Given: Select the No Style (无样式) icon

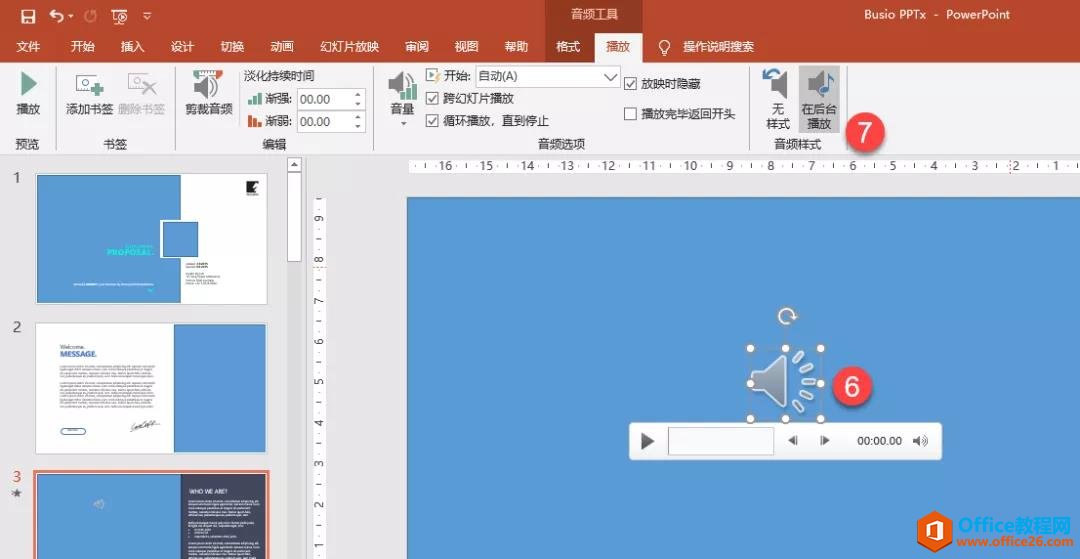Looking at the screenshot, I should (x=777, y=100).
